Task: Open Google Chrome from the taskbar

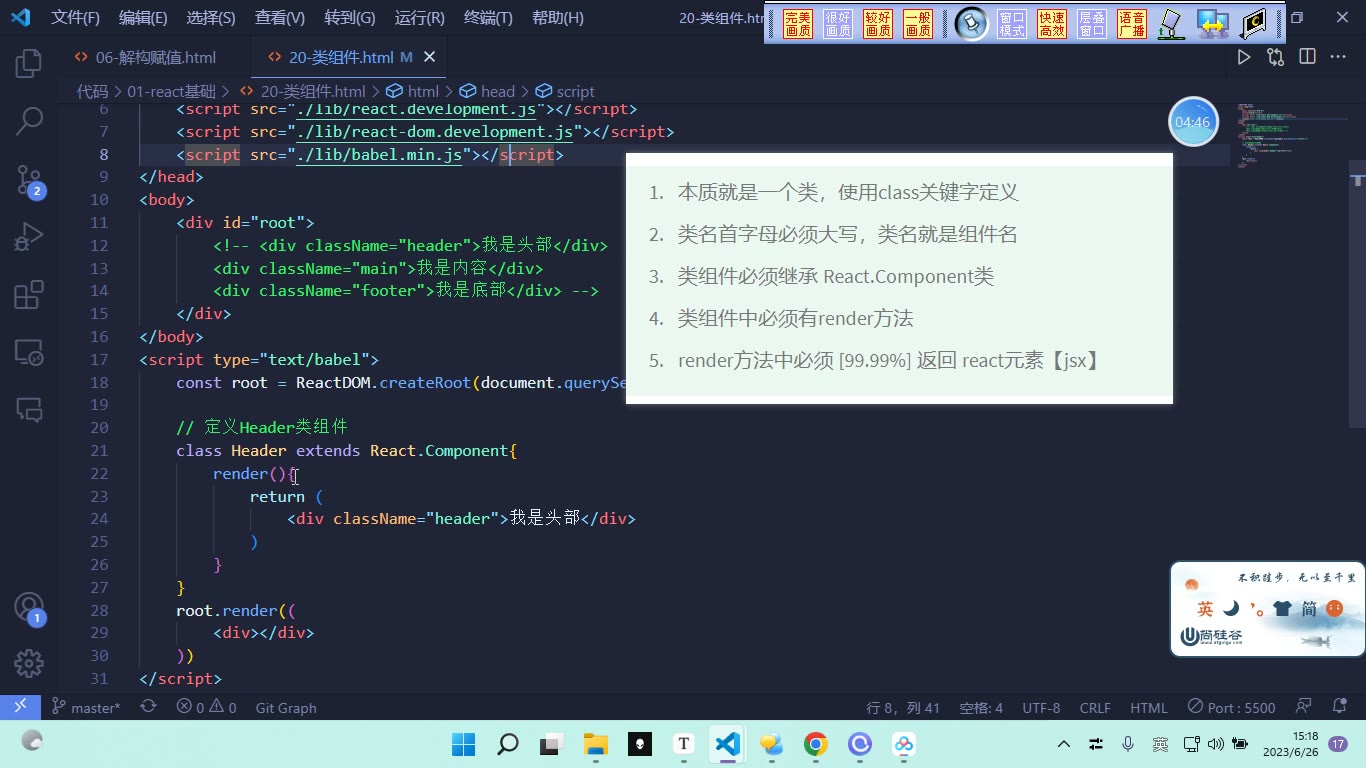Action: pos(816,744)
